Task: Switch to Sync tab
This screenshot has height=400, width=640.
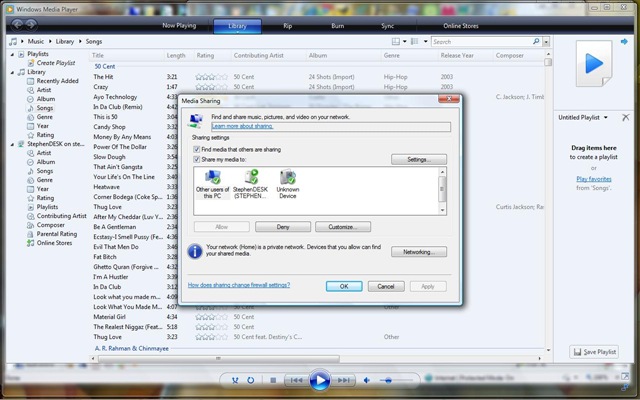Action: click(x=387, y=26)
